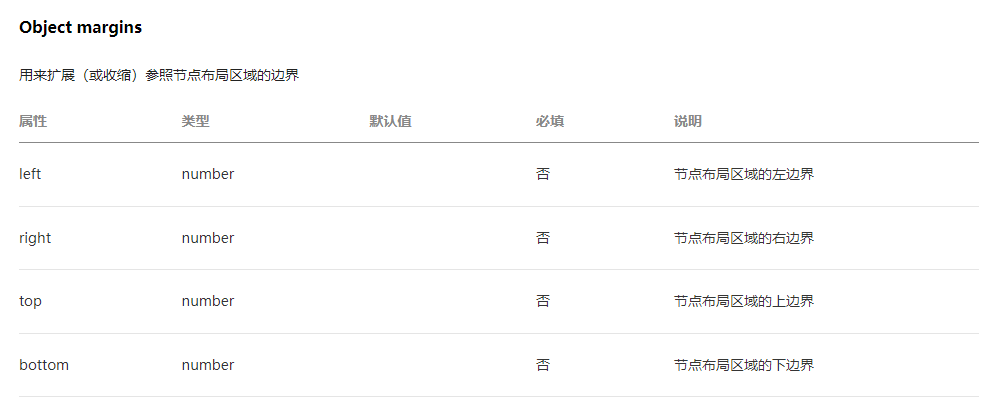Image resolution: width=988 pixels, height=400 pixels.
Task: Click the 说明 column header
Action: click(687, 121)
